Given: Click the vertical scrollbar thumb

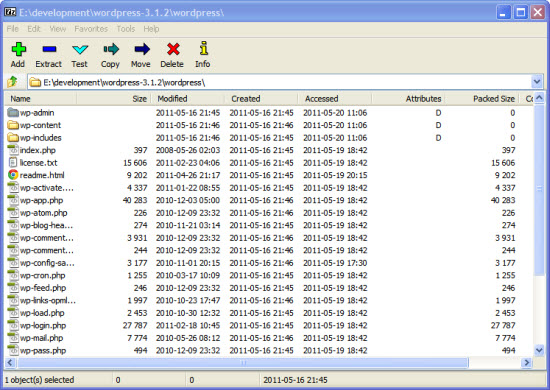Looking at the screenshot, I should [x=539, y=189].
